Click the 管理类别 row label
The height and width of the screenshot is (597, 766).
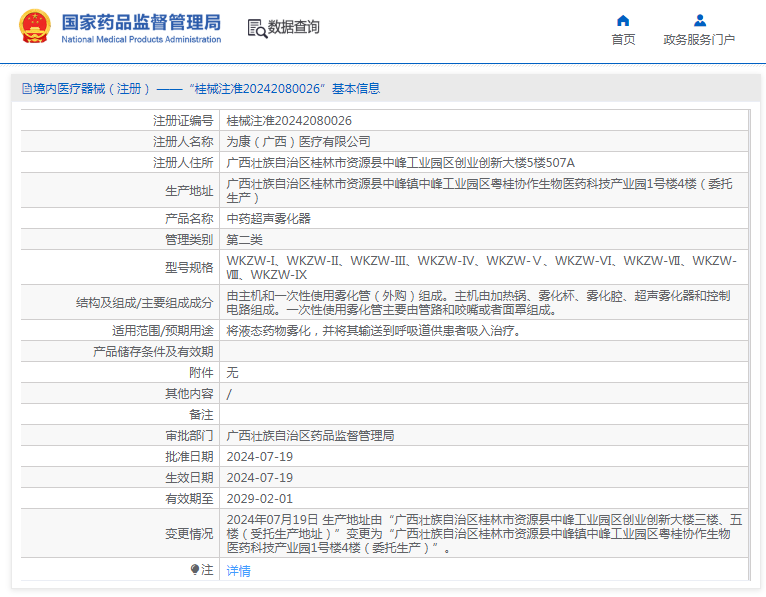coord(189,239)
